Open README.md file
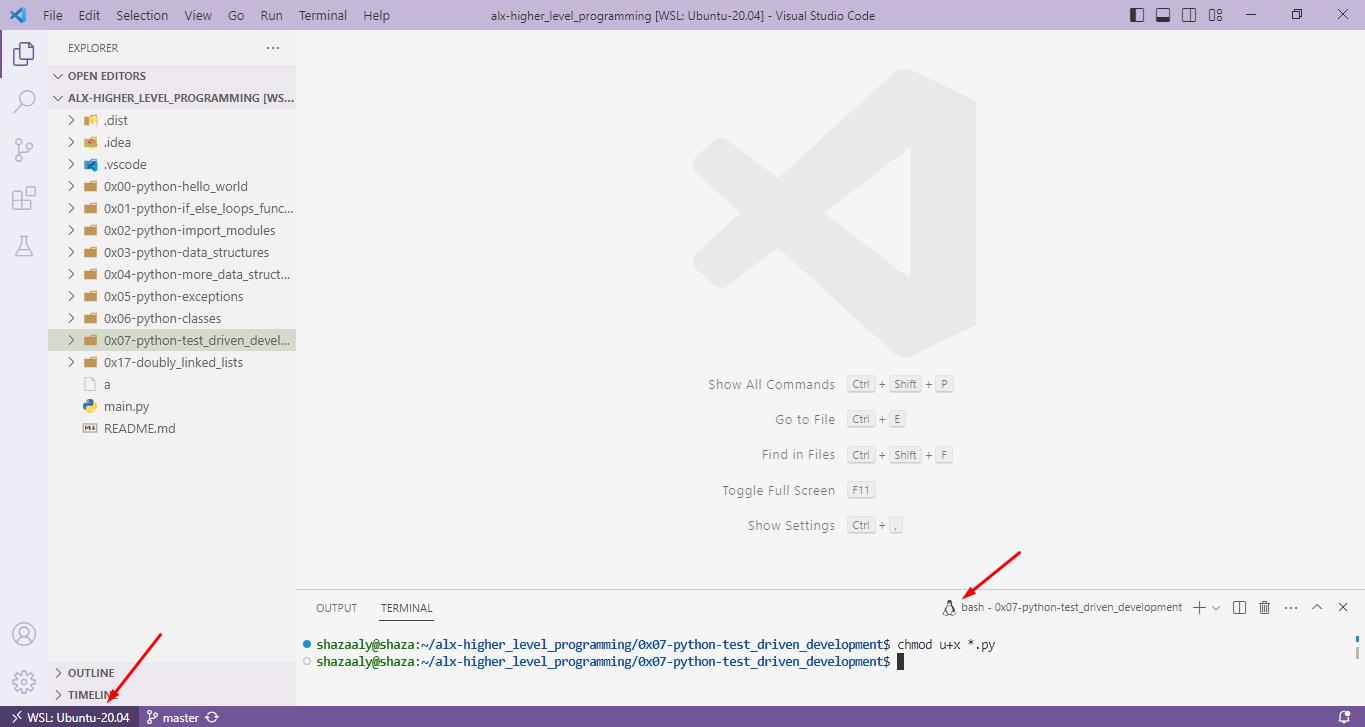Image resolution: width=1365 pixels, height=727 pixels. pos(172,428)
